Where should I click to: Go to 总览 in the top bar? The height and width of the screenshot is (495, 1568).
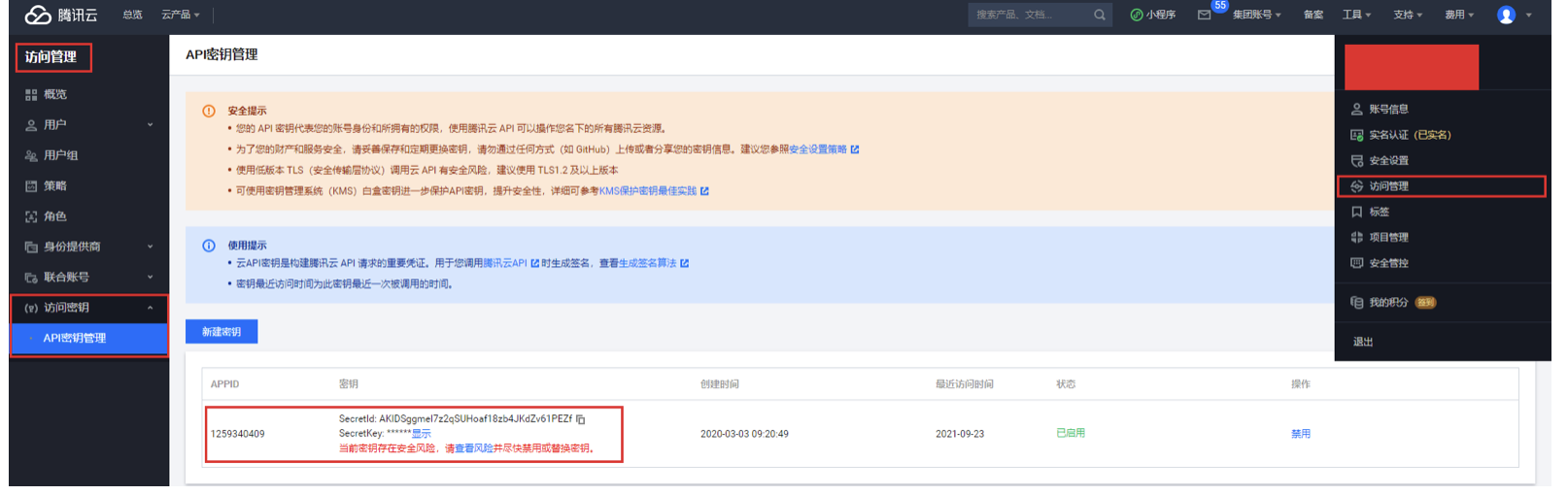(132, 15)
